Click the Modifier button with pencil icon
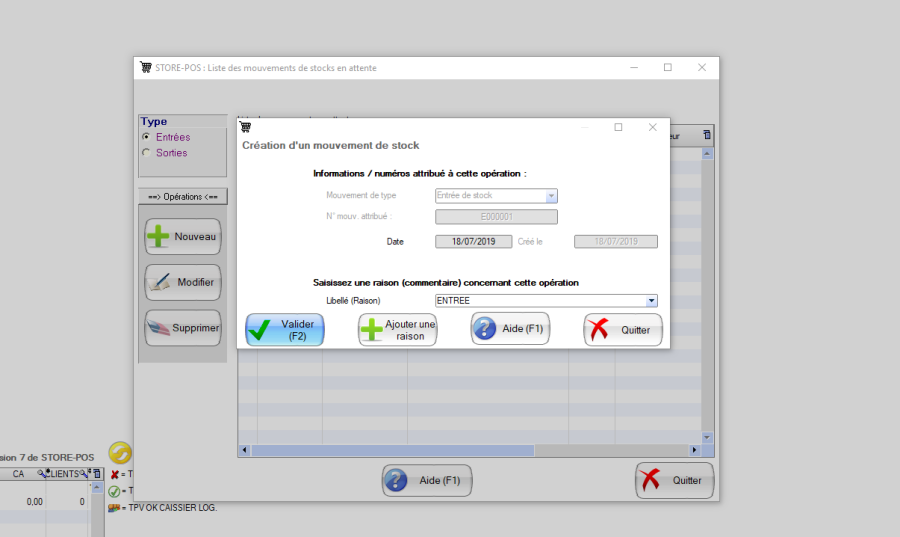Image resolution: width=900 pixels, height=537 pixels. click(x=183, y=282)
